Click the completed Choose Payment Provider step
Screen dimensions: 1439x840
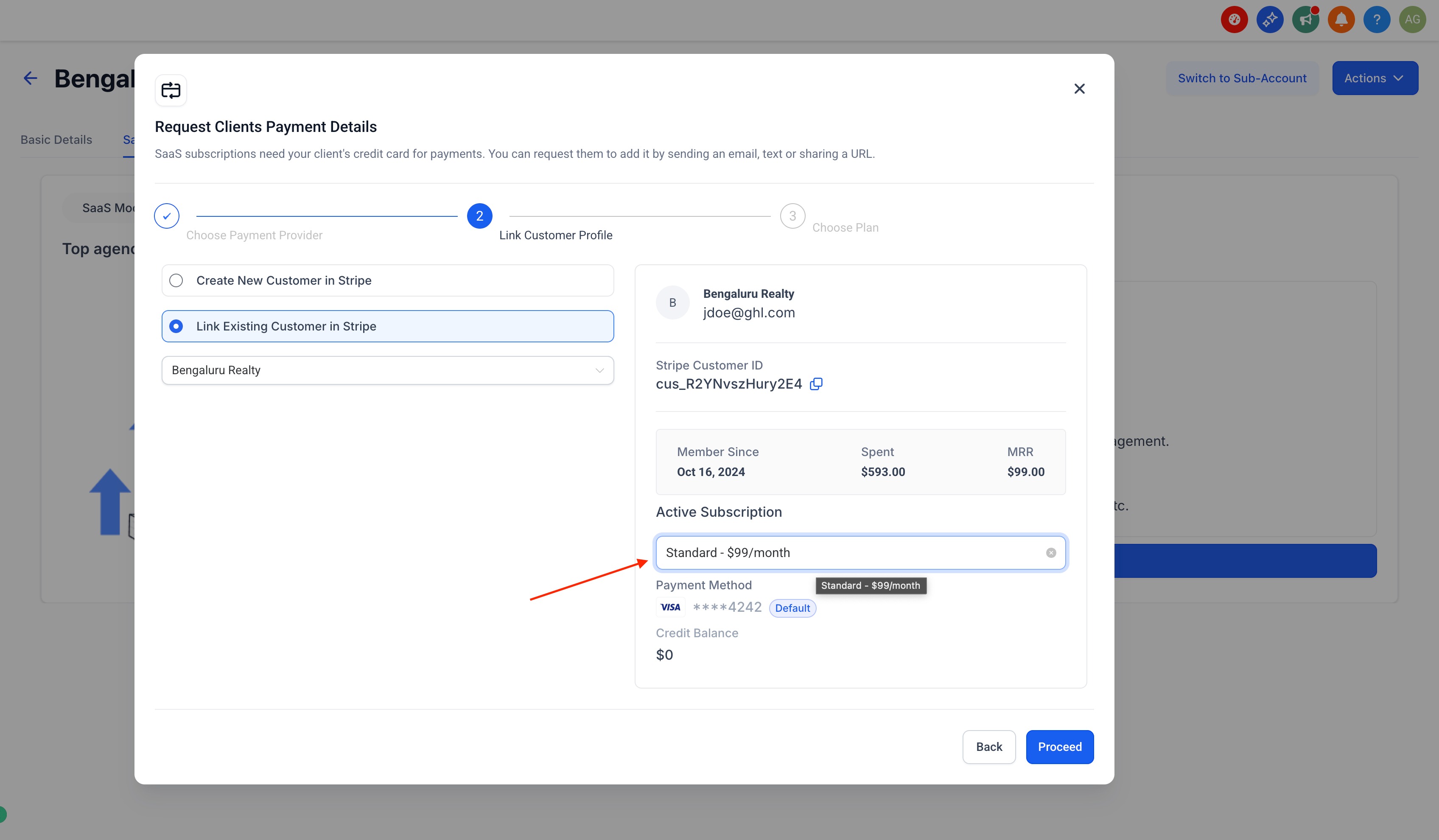click(167, 216)
